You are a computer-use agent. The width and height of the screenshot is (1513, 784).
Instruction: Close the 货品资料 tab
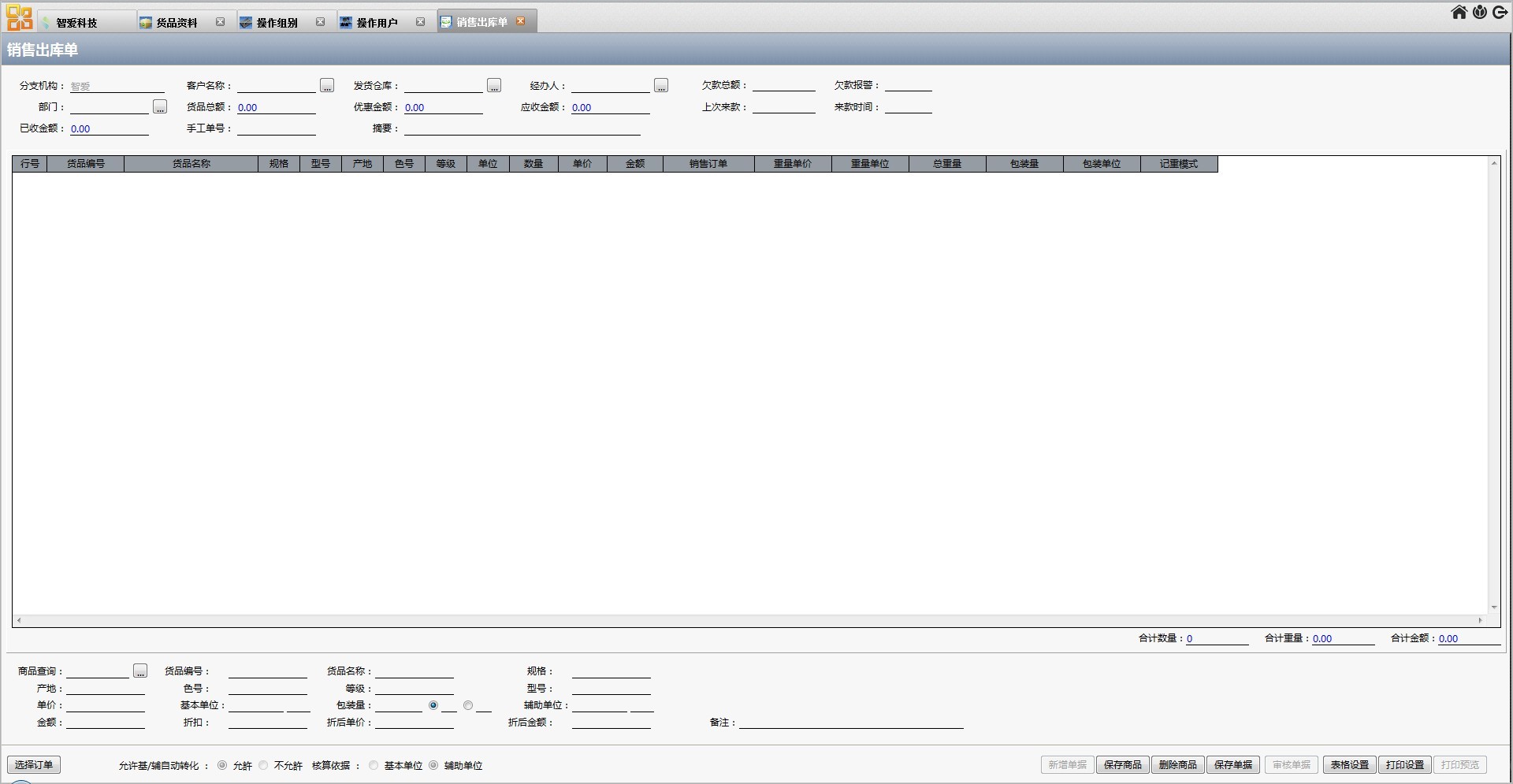click(x=221, y=22)
